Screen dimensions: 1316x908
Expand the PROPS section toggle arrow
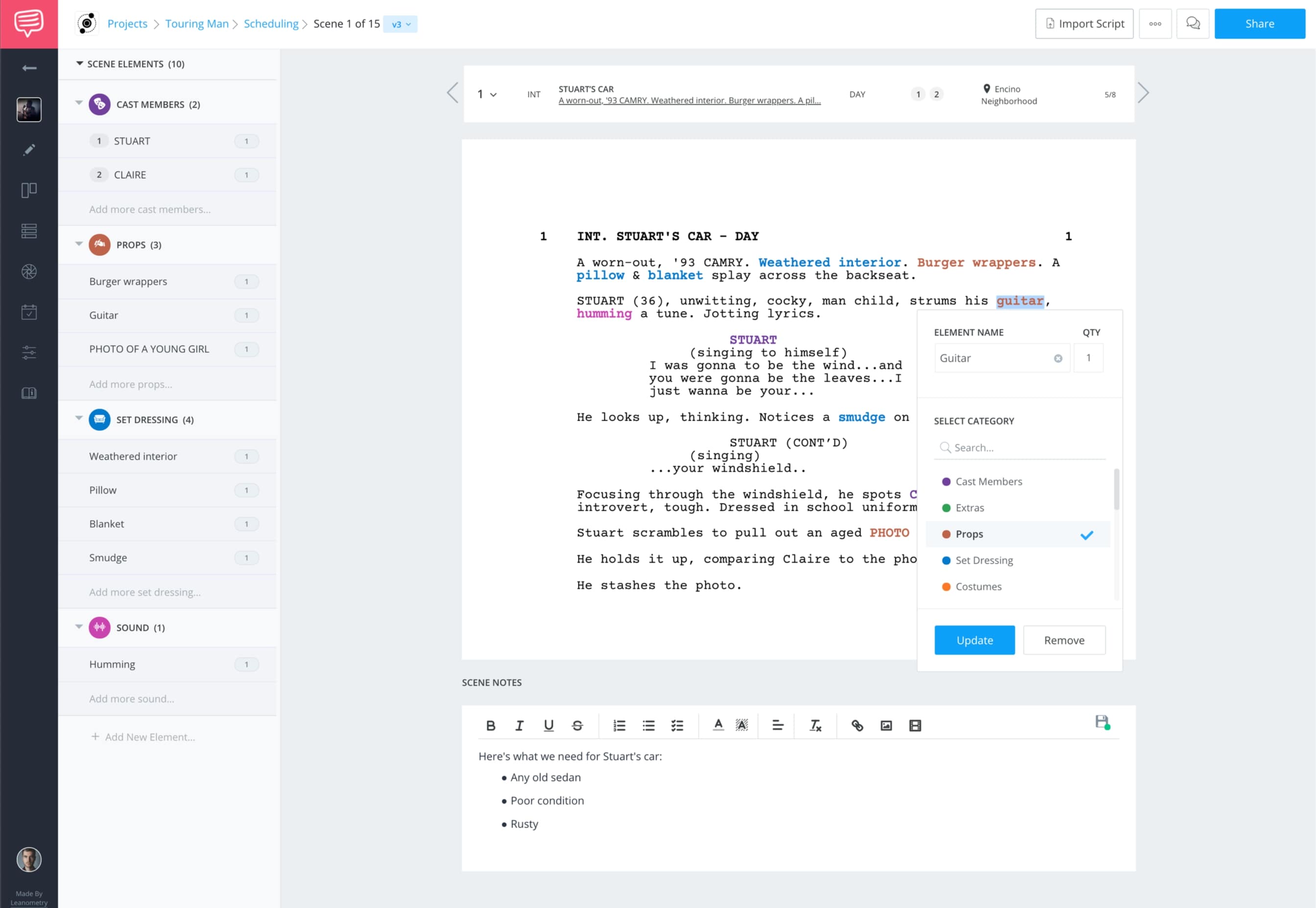tap(79, 244)
